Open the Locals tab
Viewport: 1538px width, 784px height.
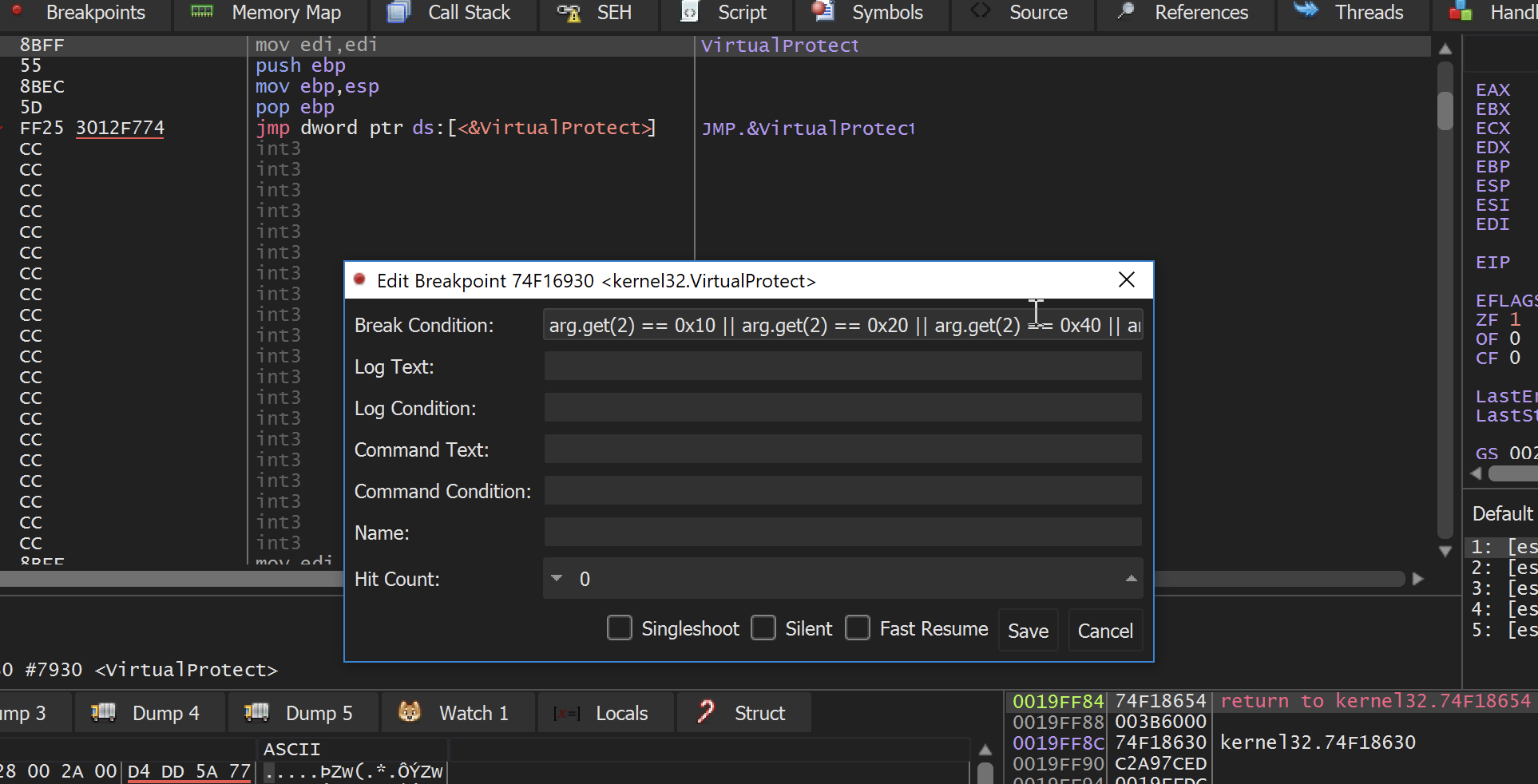click(x=605, y=713)
